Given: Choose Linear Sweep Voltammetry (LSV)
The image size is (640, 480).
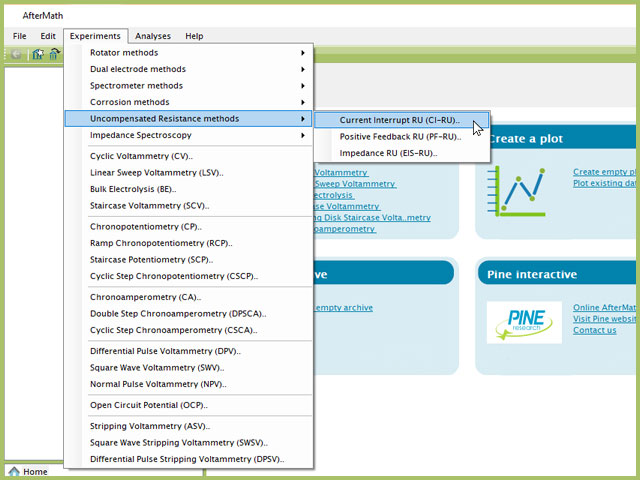Looking at the screenshot, I should (189, 173).
